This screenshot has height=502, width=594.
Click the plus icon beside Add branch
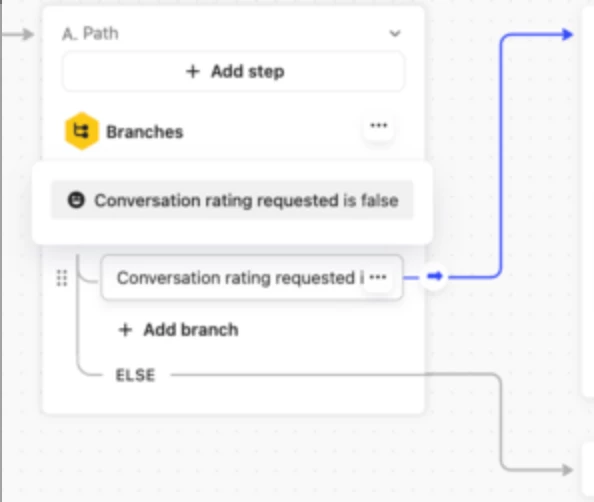(x=125, y=330)
